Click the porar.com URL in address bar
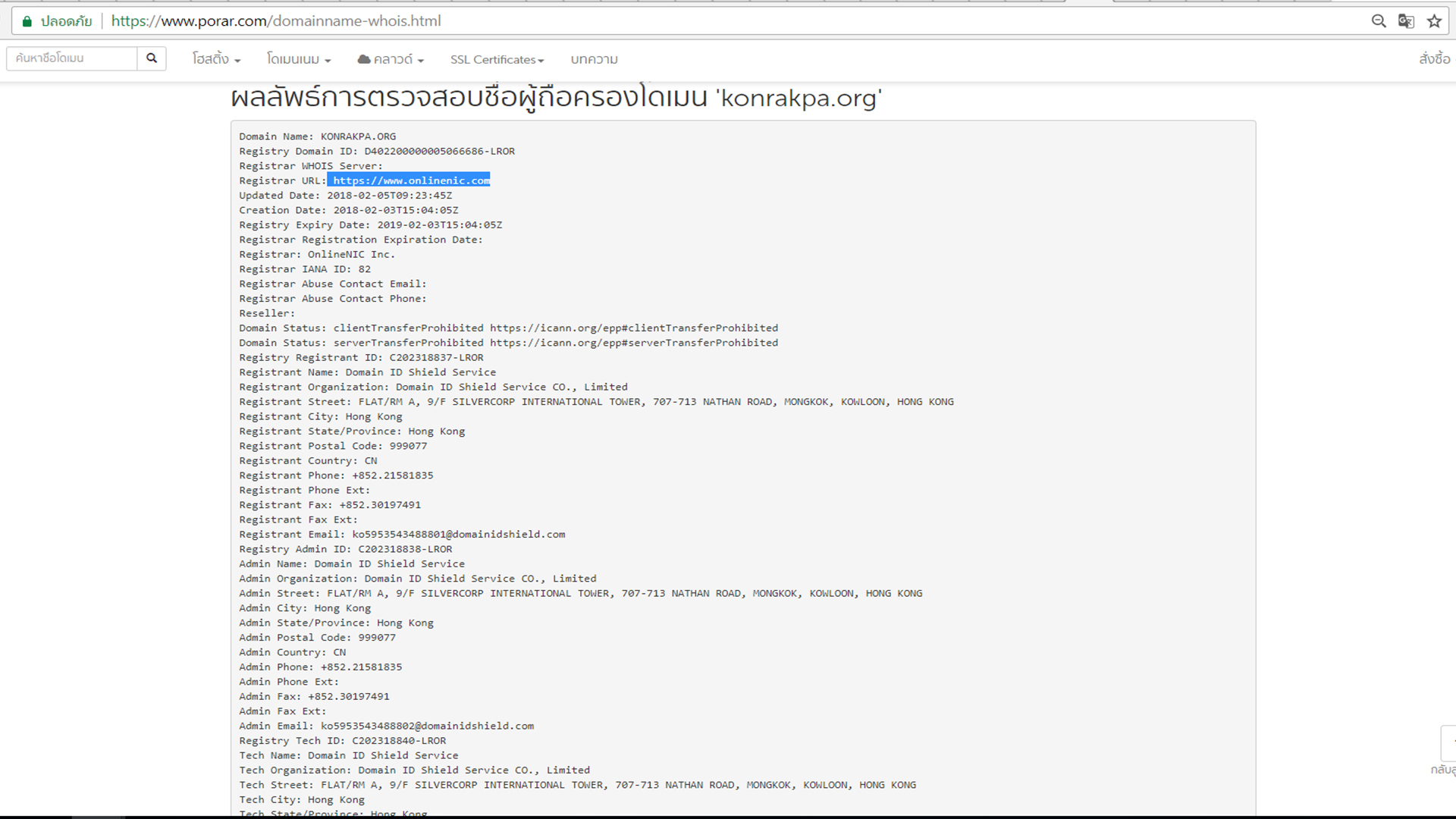The height and width of the screenshot is (819, 1456). tap(276, 21)
